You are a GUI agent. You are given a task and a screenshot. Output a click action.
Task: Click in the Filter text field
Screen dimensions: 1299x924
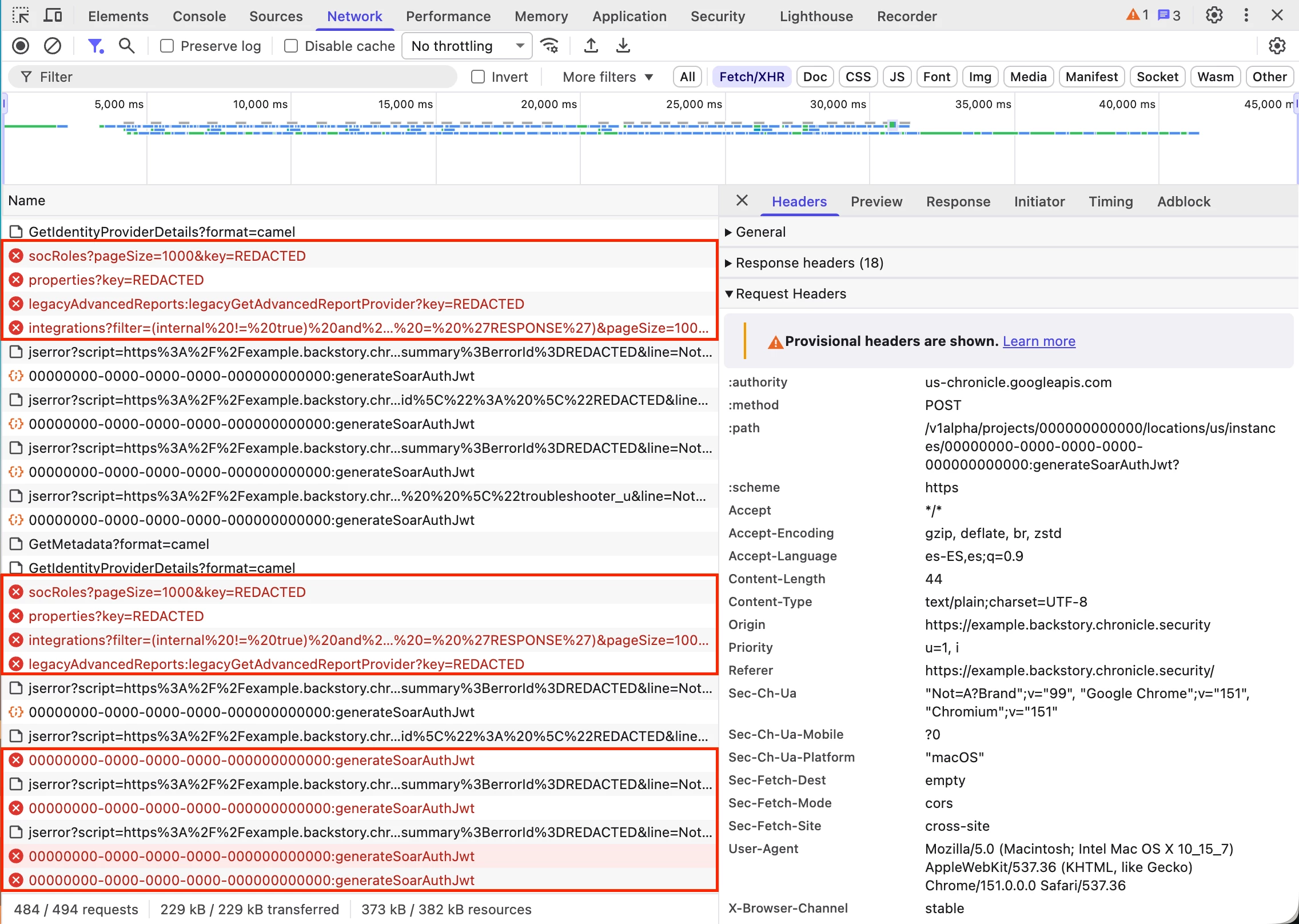tap(233, 77)
